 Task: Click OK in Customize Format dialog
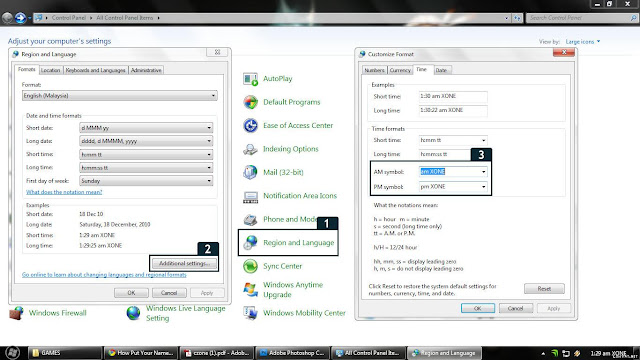[478, 308]
